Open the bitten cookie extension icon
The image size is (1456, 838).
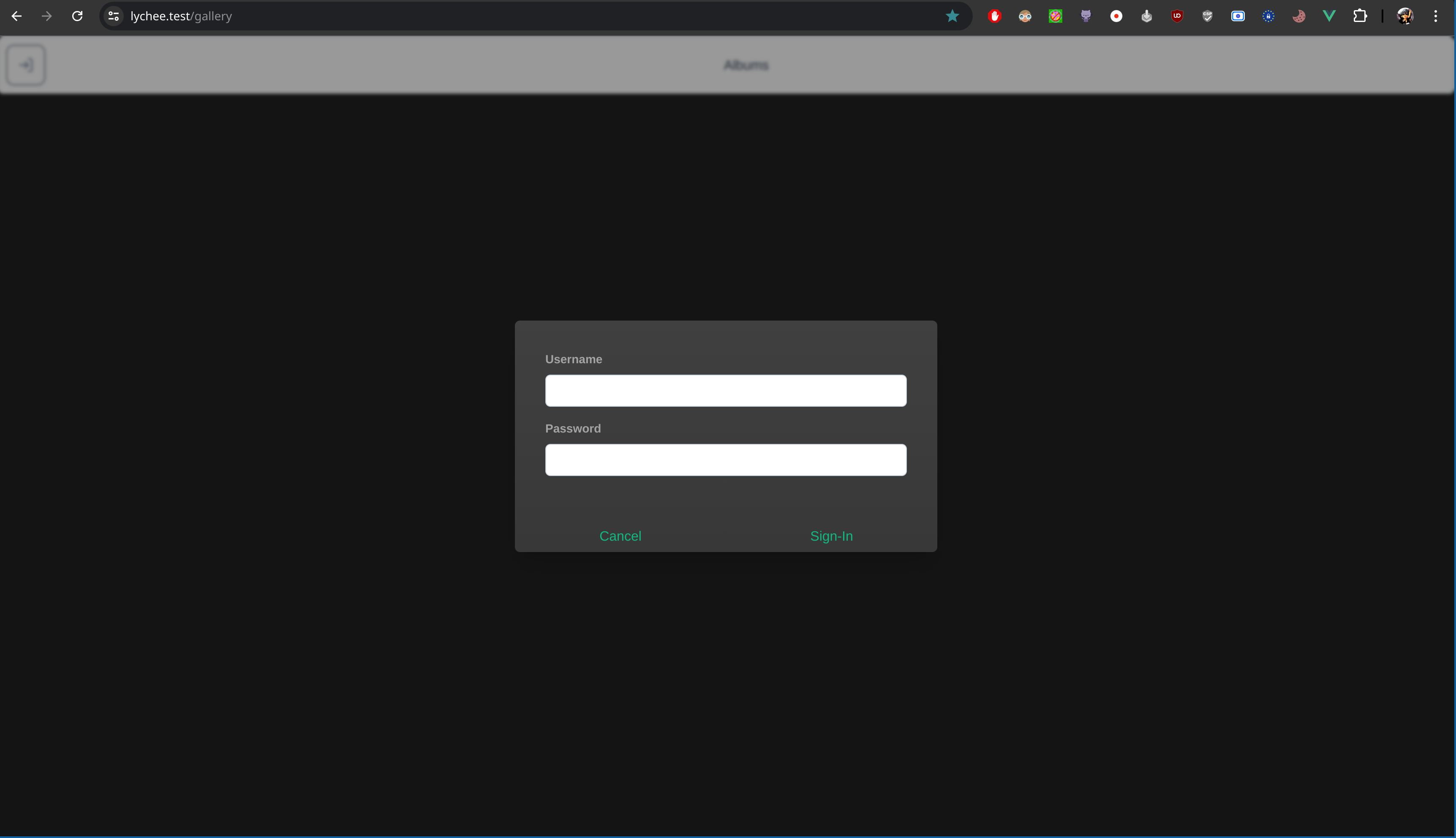pos(1299,16)
